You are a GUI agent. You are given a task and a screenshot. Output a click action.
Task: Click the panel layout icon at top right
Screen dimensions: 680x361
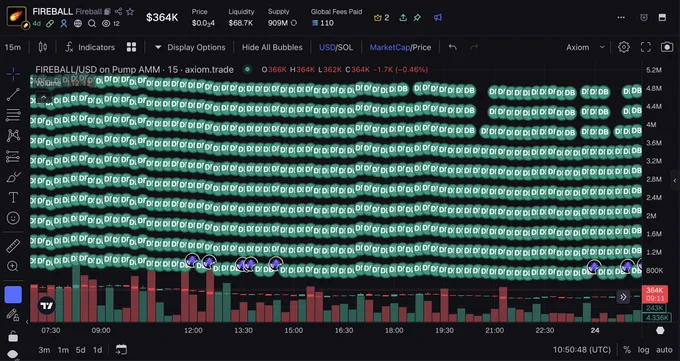662,17
